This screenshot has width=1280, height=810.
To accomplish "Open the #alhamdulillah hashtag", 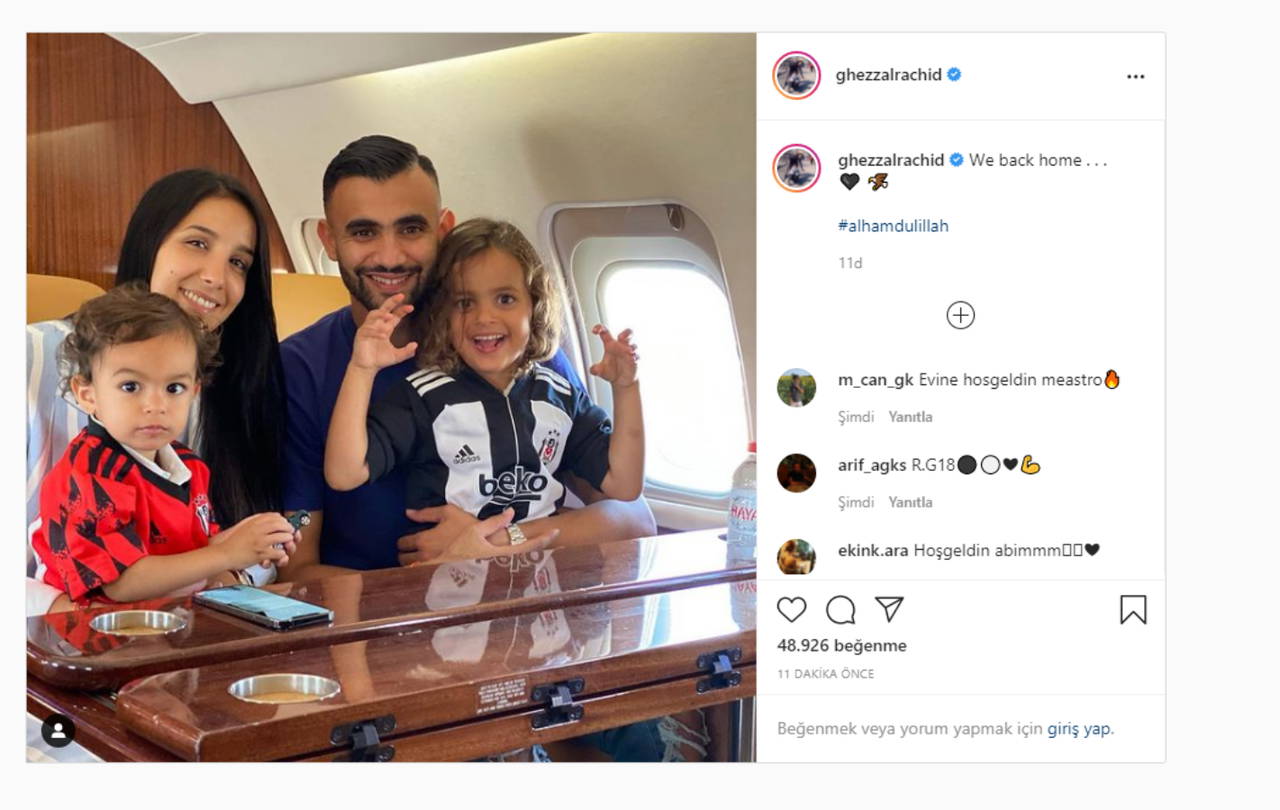I will click(x=893, y=226).
